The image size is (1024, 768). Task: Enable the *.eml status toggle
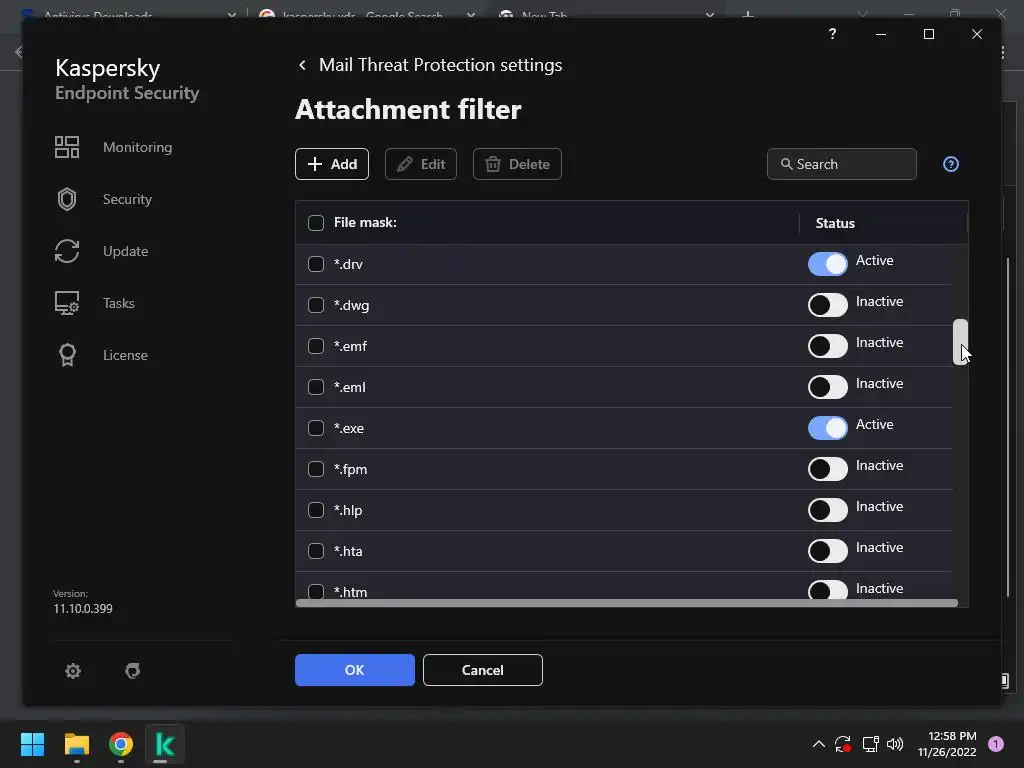pyautogui.click(x=827, y=387)
